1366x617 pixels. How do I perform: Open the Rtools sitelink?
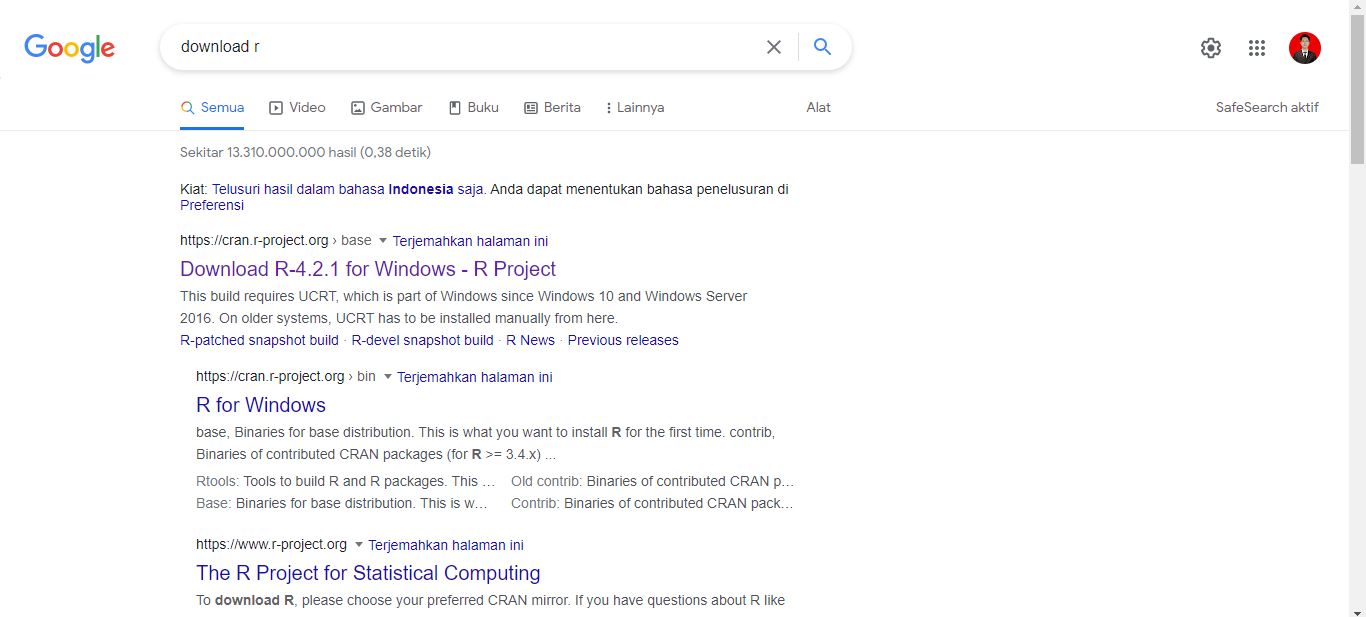pyautogui.click(x=217, y=481)
